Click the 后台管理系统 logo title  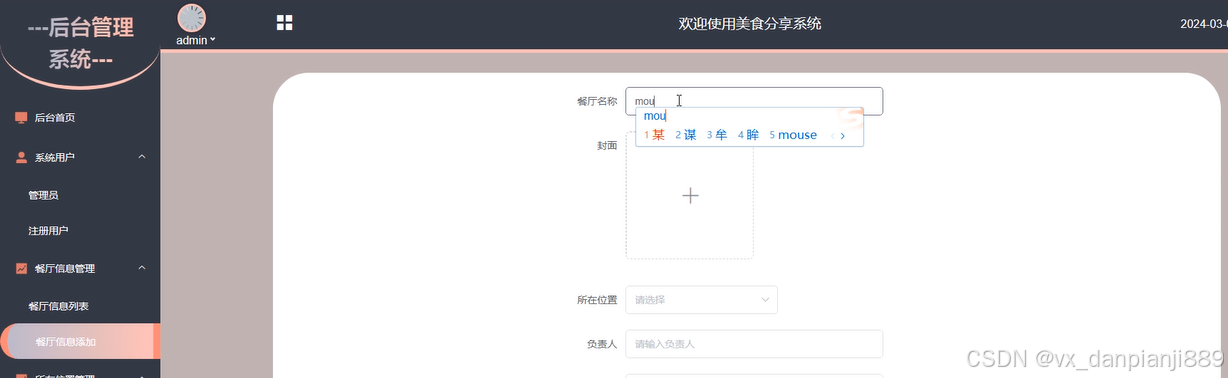pyautogui.click(x=80, y=44)
